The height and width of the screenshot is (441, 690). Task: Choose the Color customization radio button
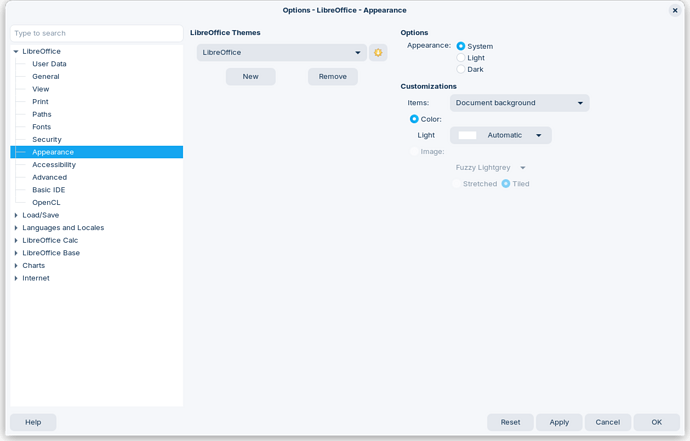tap(414, 119)
